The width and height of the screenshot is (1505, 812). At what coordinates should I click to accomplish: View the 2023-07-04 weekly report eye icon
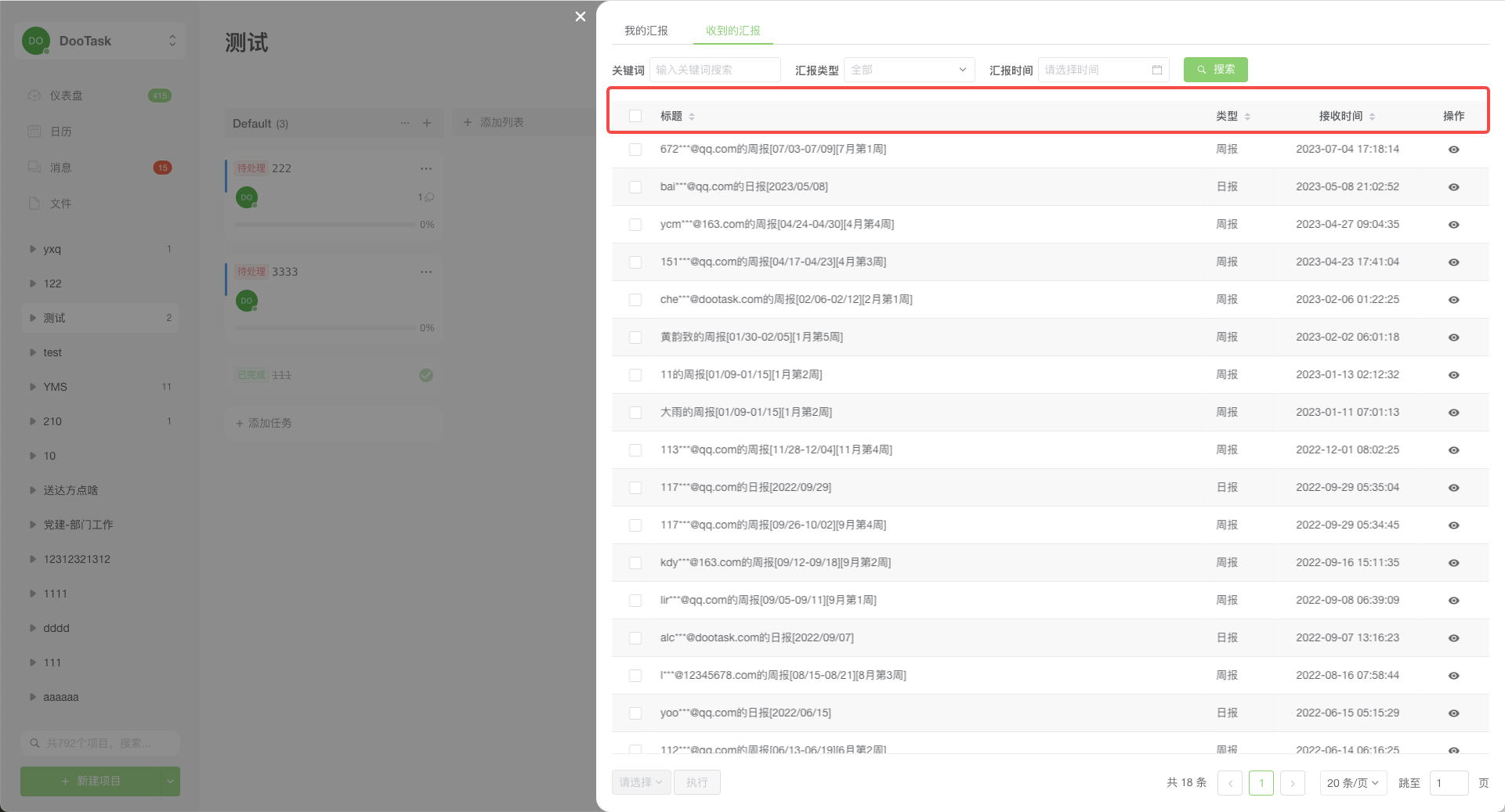coord(1453,150)
